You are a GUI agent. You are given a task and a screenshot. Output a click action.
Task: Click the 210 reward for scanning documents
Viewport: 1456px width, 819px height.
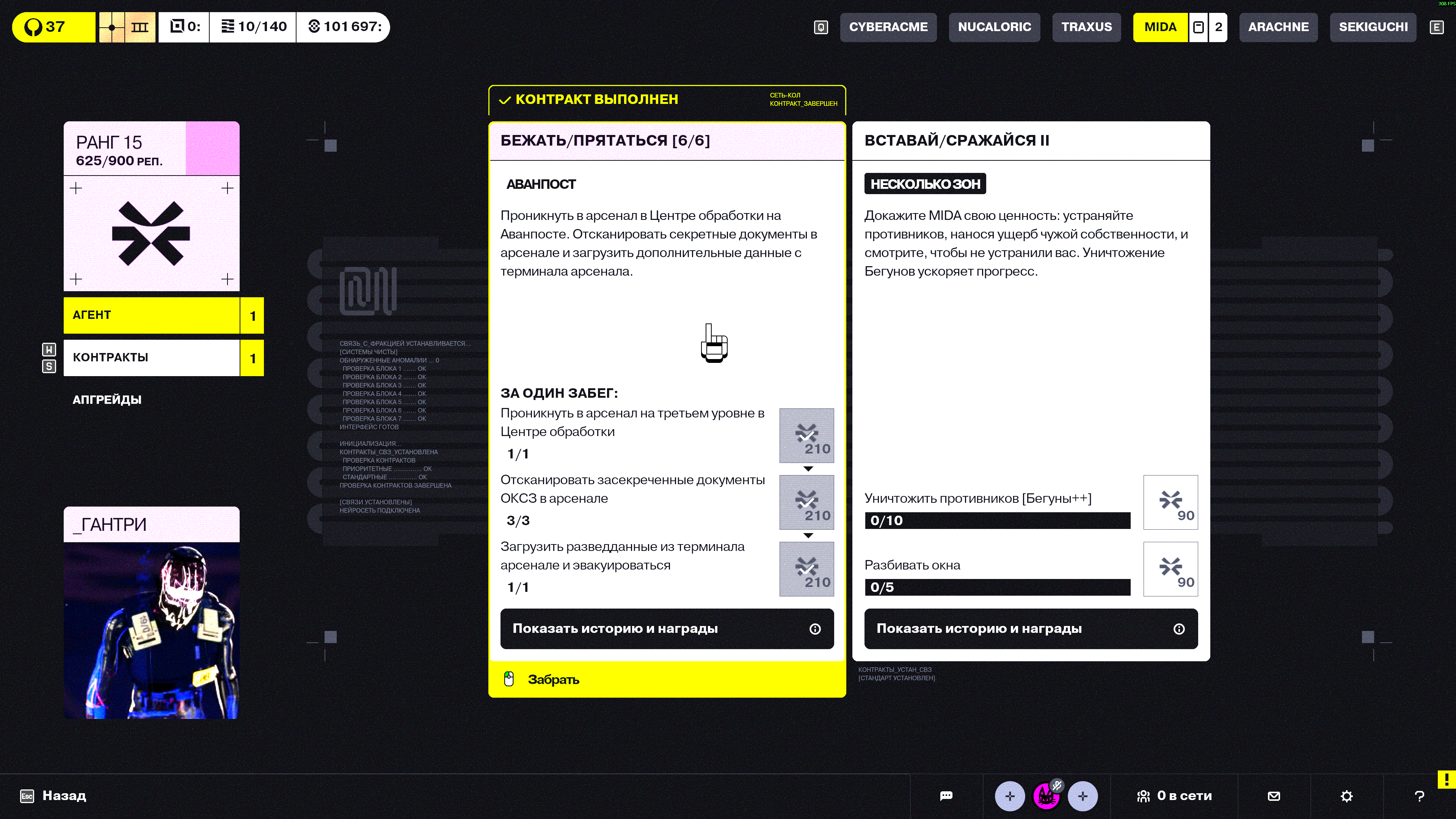806,502
